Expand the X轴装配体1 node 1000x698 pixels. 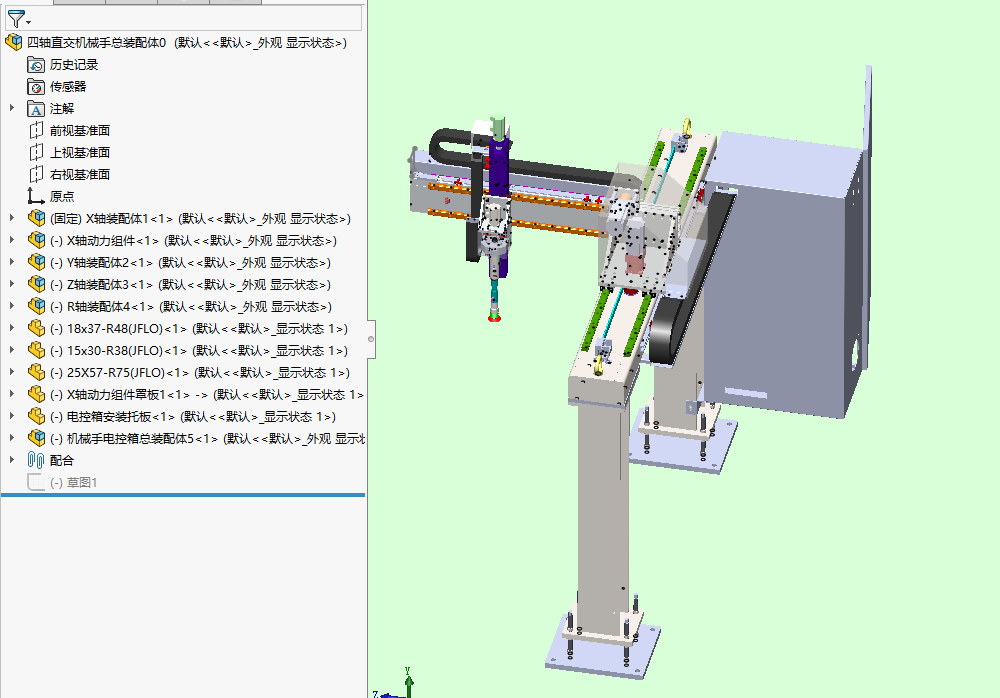(x=11, y=218)
